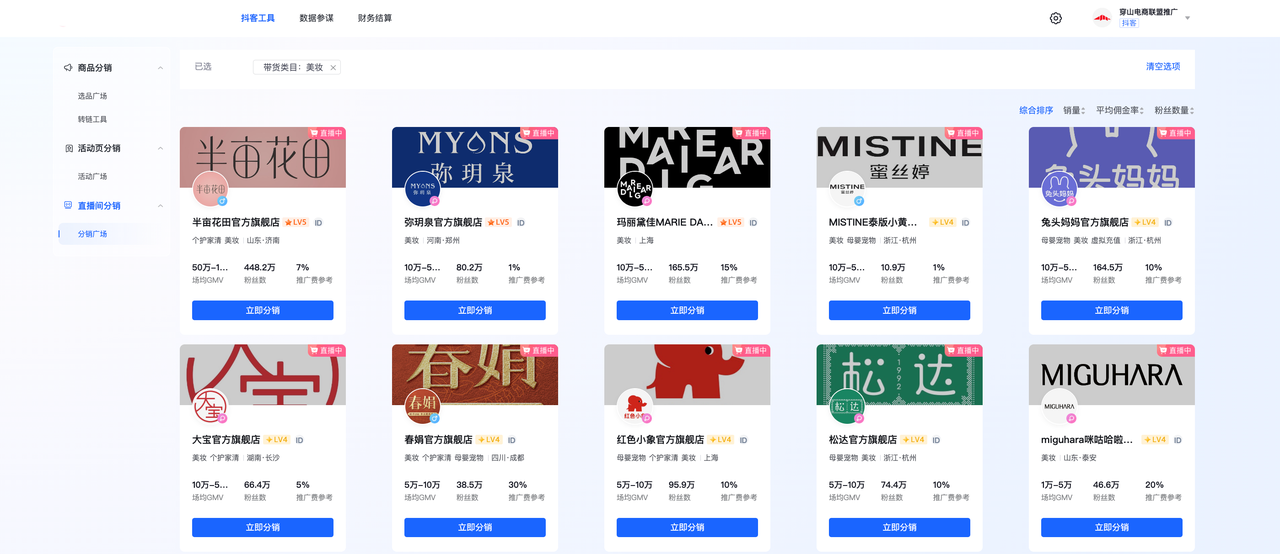This screenshot has height=554, width=1280.
Task: Click the ID icon beside 大宝官方旗舰店
Action: coord(298,440)
